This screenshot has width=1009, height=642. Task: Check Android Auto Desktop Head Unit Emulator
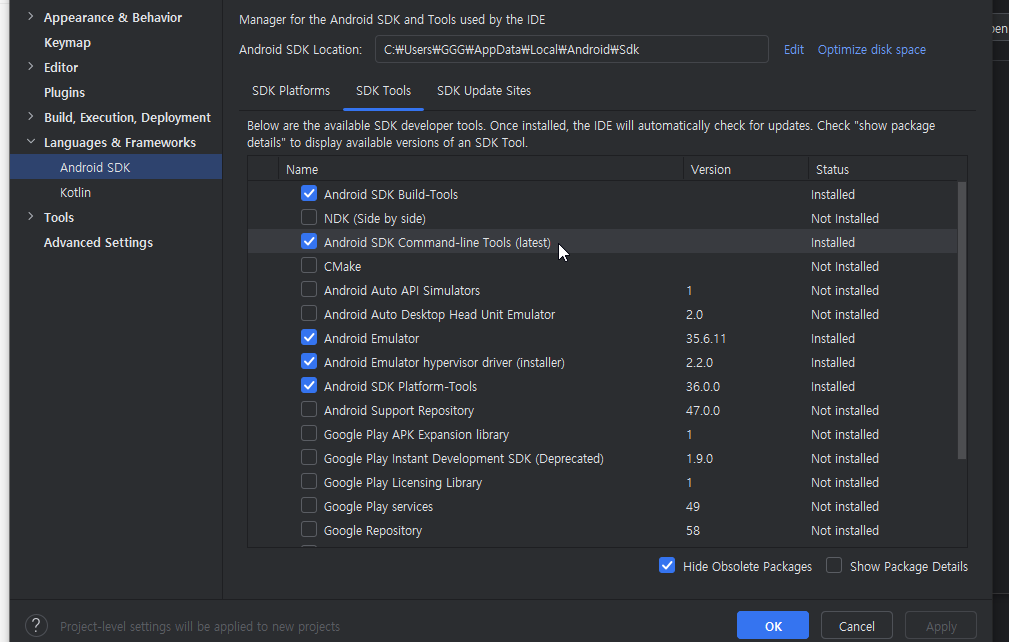click(309, 313)
